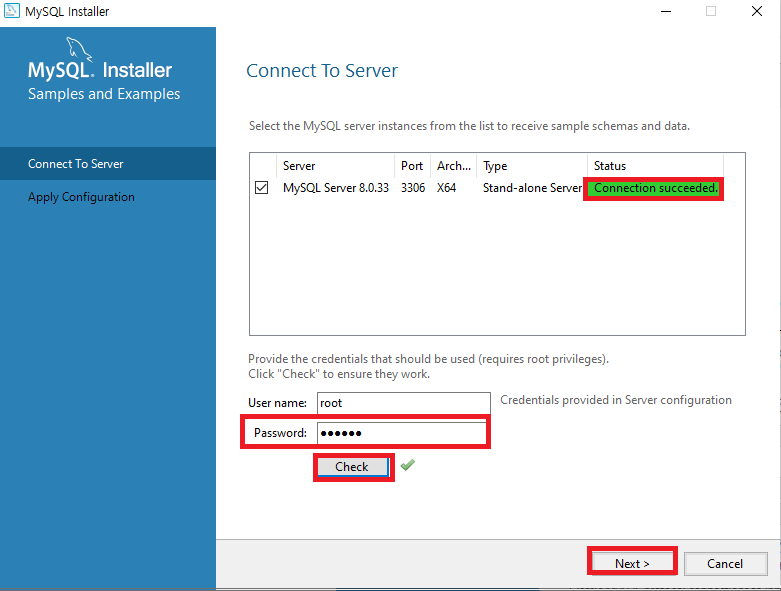Click the Arch... column header
Viewport: 781px width, 591px height.
(454, 166)
